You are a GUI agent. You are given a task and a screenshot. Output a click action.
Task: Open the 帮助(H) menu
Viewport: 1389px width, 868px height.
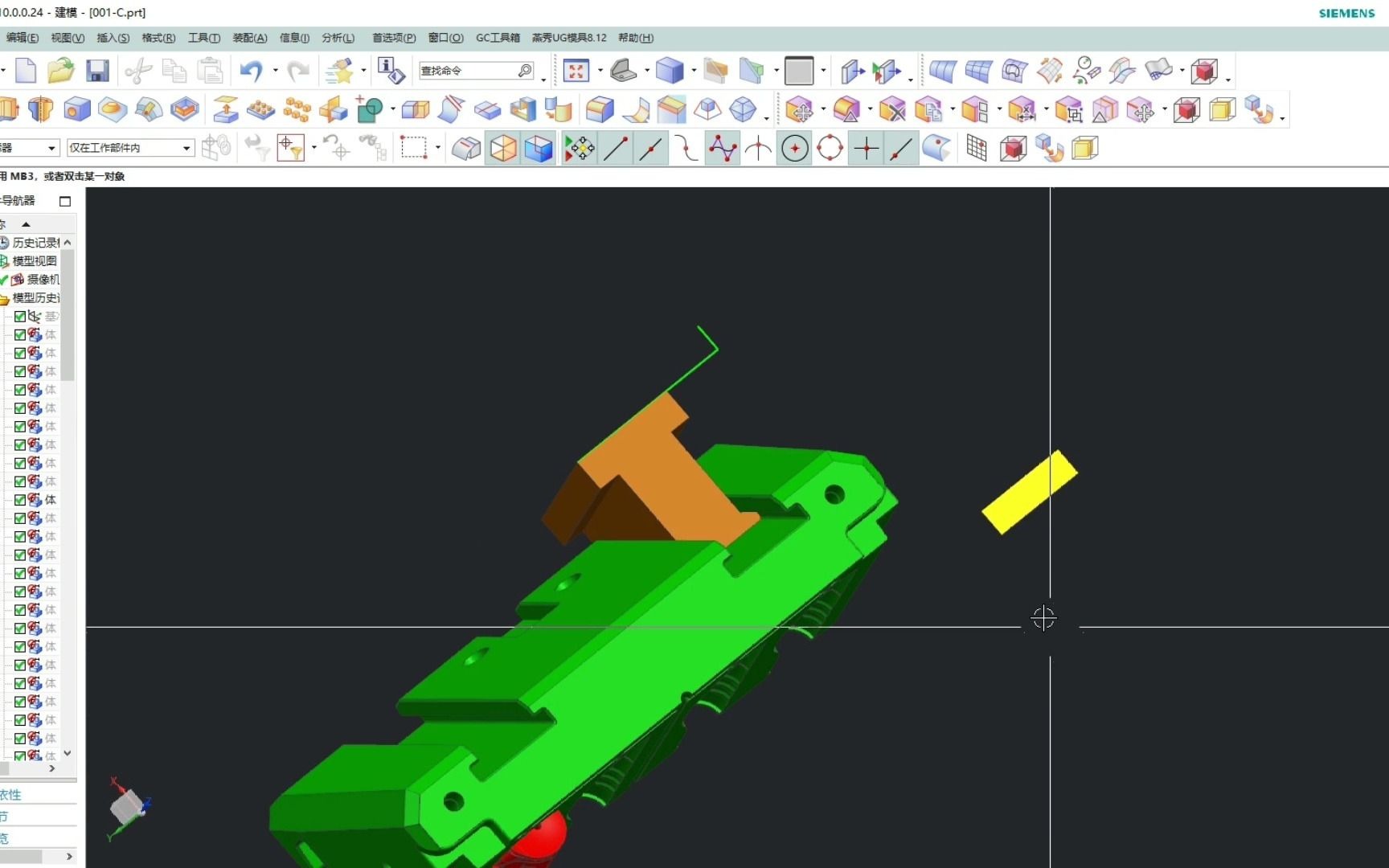636,38
